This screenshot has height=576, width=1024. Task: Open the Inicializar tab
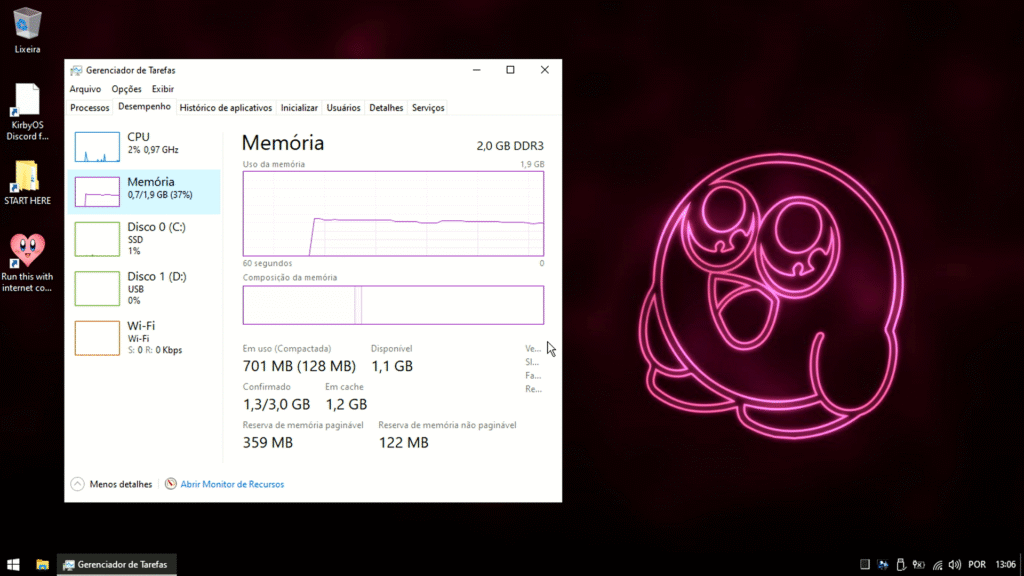pyautogui.click(x=299, y=108)
